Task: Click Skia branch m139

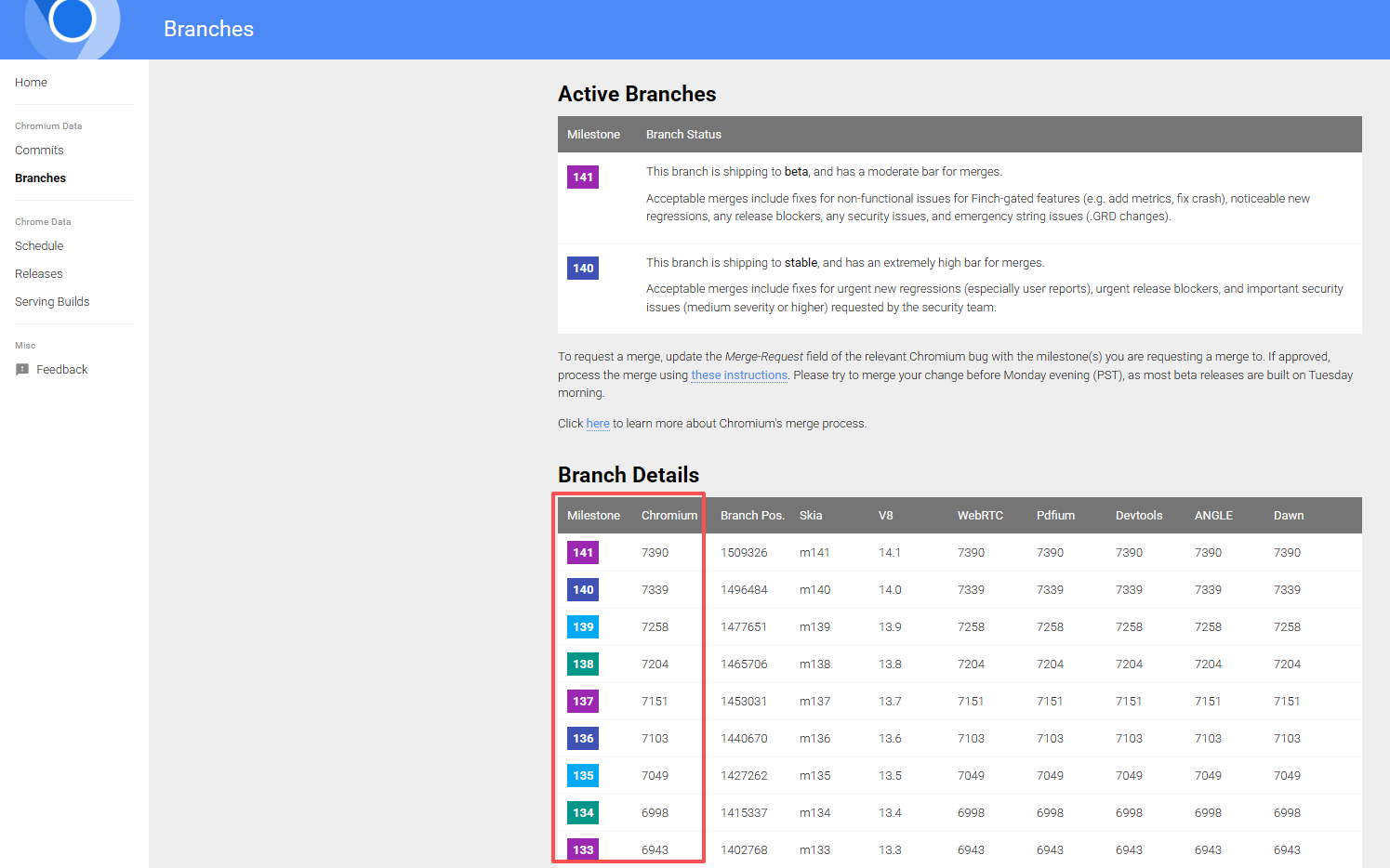Action: point(814,627)
